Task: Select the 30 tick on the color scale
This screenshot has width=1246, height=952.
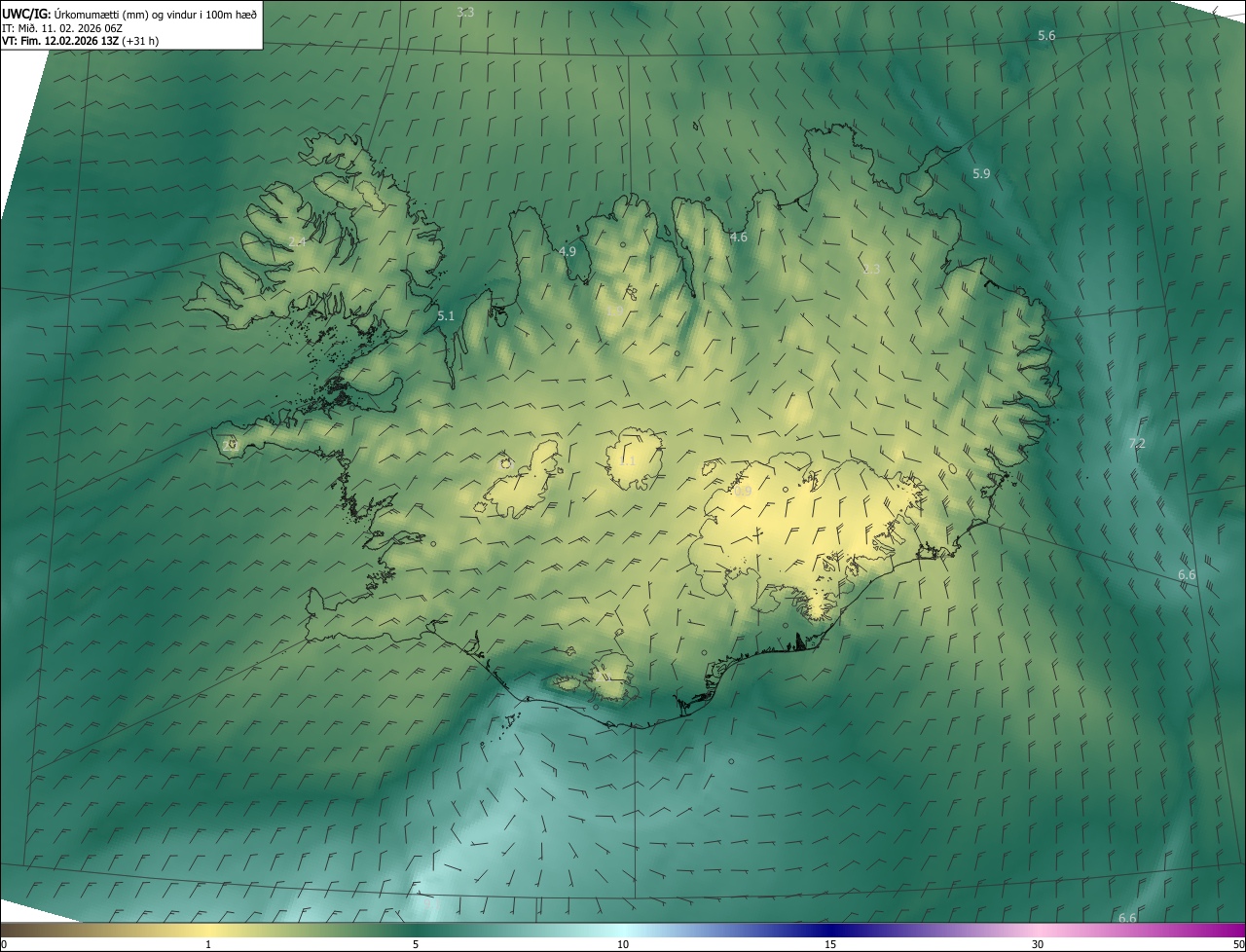Action: pyautogui.click(x=1038, y=944)
